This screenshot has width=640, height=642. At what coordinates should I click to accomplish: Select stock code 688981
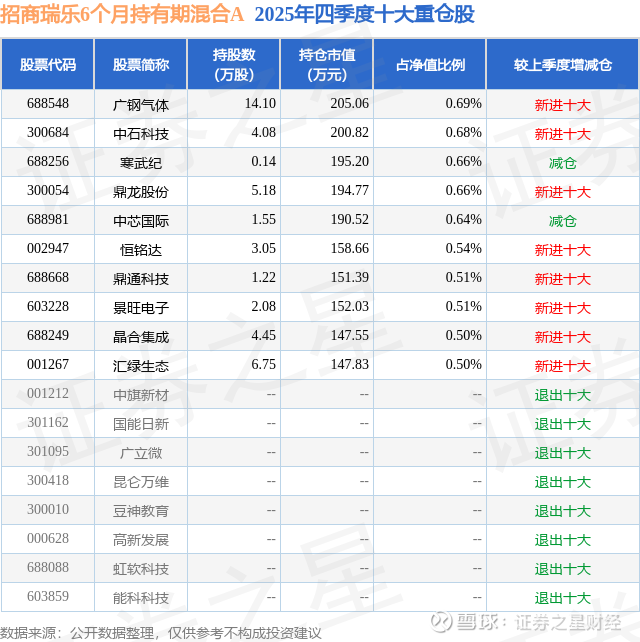tap(48, 219)
